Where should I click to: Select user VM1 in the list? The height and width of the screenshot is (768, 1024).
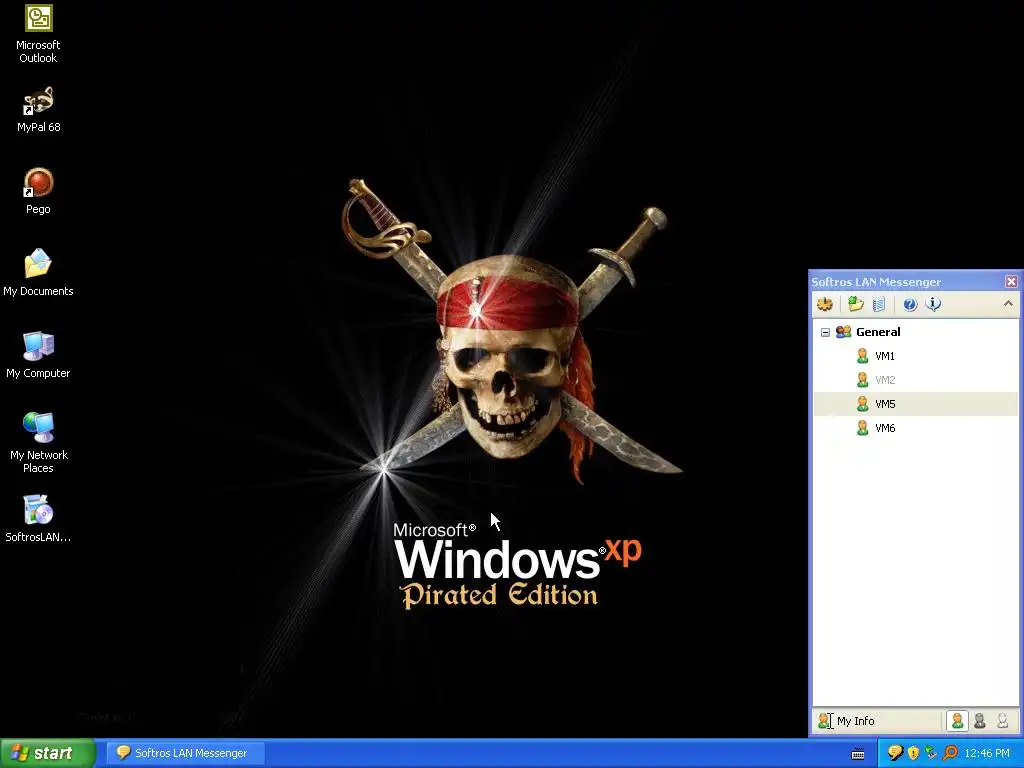(916, 356)
